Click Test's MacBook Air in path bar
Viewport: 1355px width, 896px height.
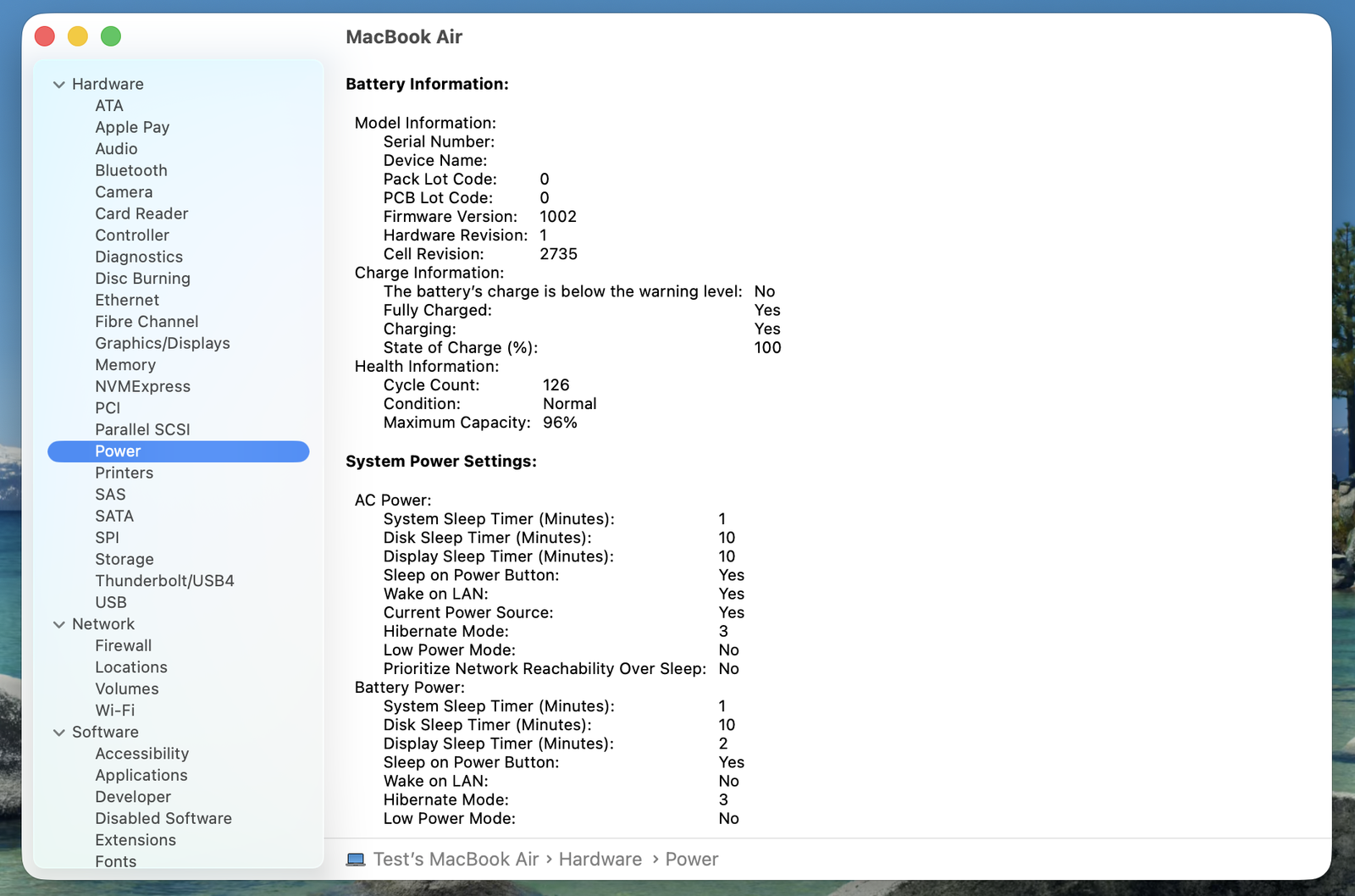coord(456,860)
